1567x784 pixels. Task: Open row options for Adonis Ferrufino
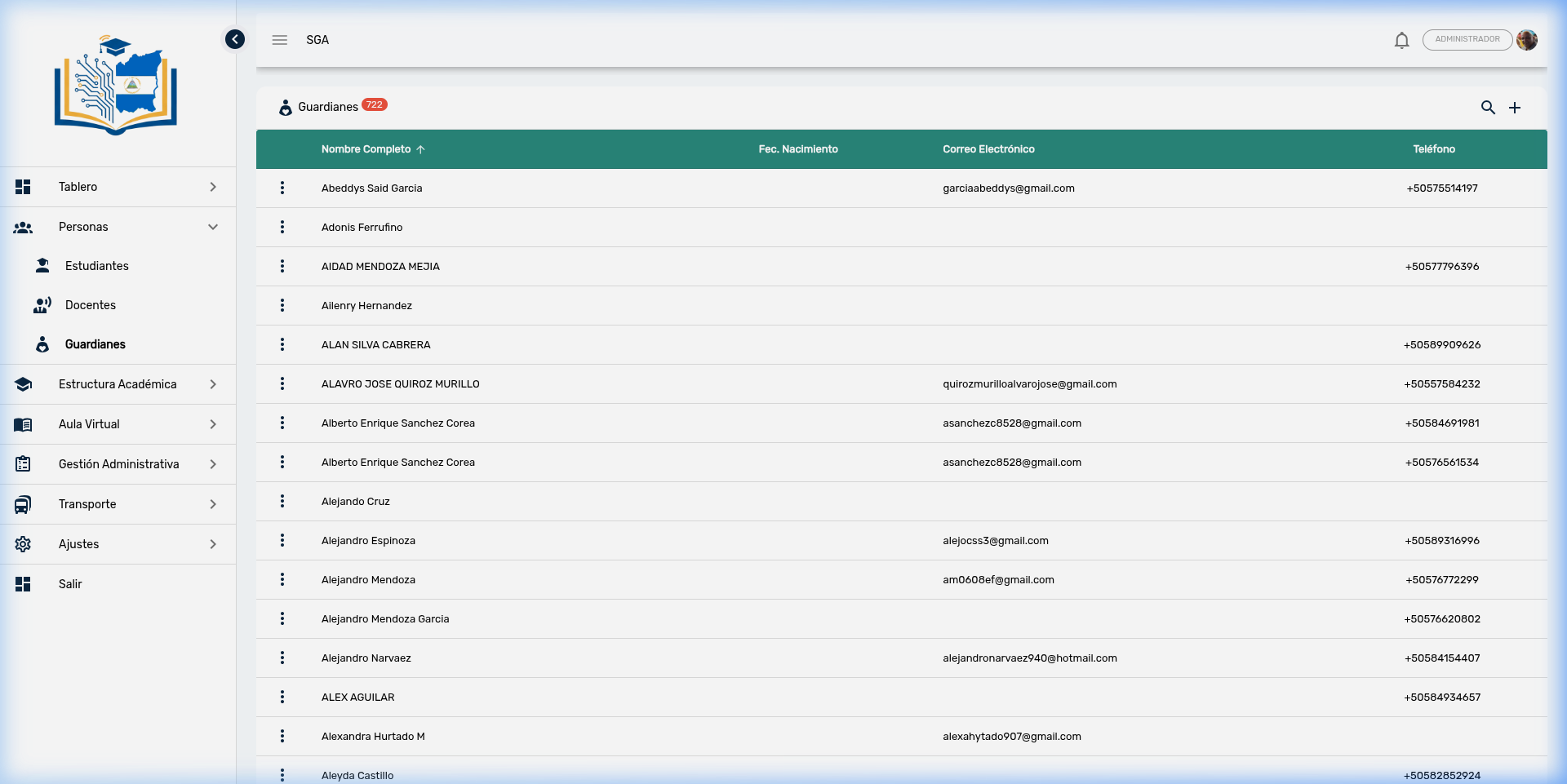pyautogui.click(x=282, y=228)
